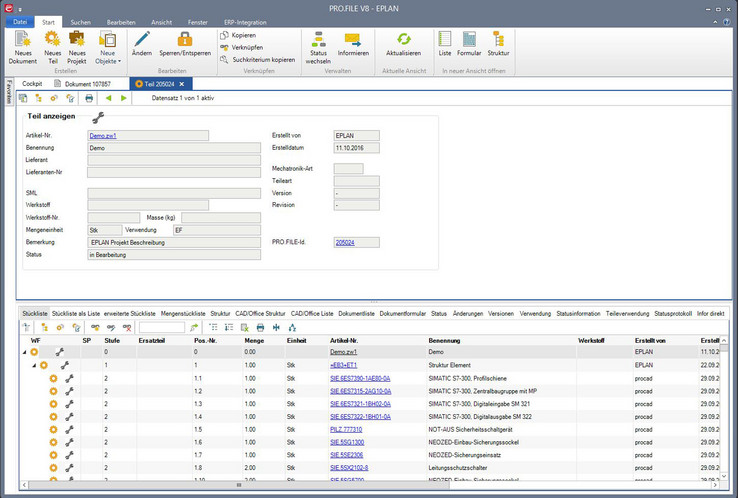Click the Informieren icon in ribbon
Image resolution: width=738 pixels, height=498 pixels.
[x=353, y=41]
